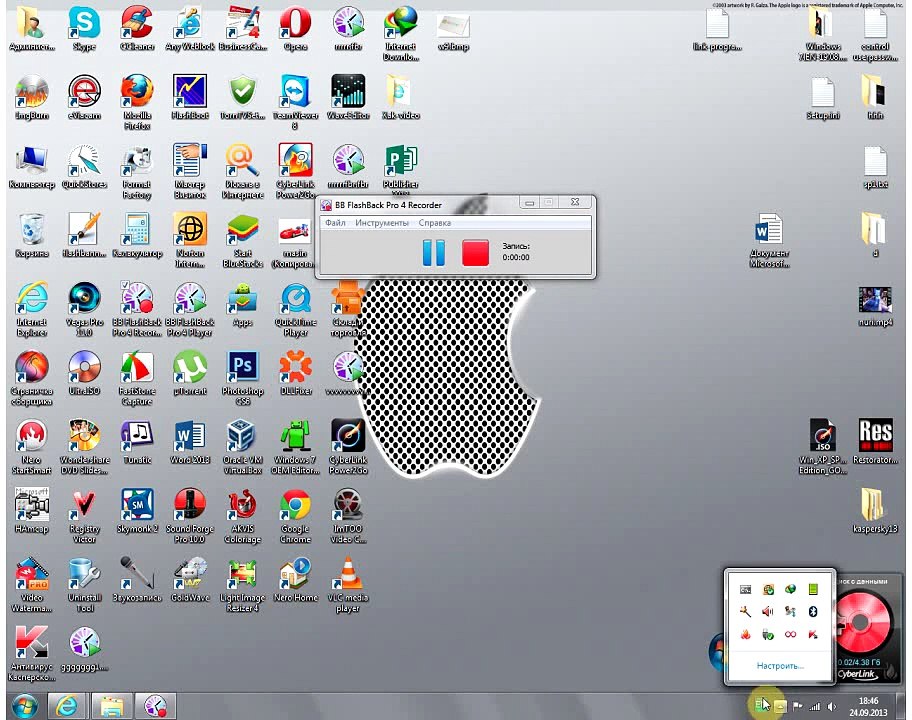
Task: Click the Kaspersky K icon in tray popup
Action: click(813, 634)
